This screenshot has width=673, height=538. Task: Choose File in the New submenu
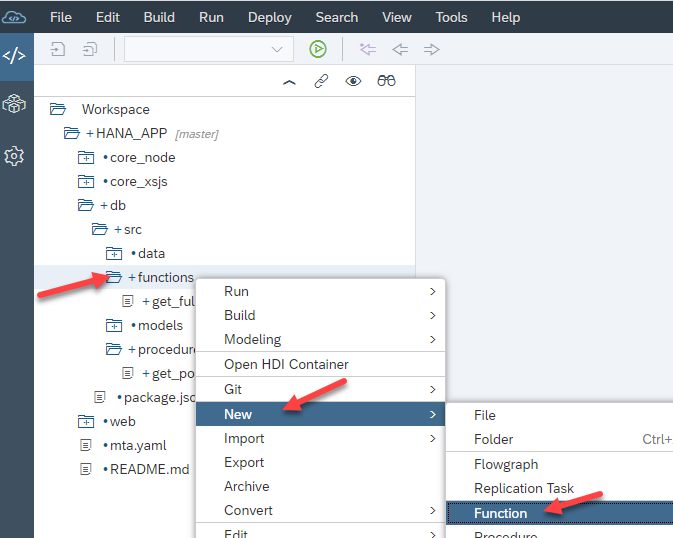[x=560, y=415]
